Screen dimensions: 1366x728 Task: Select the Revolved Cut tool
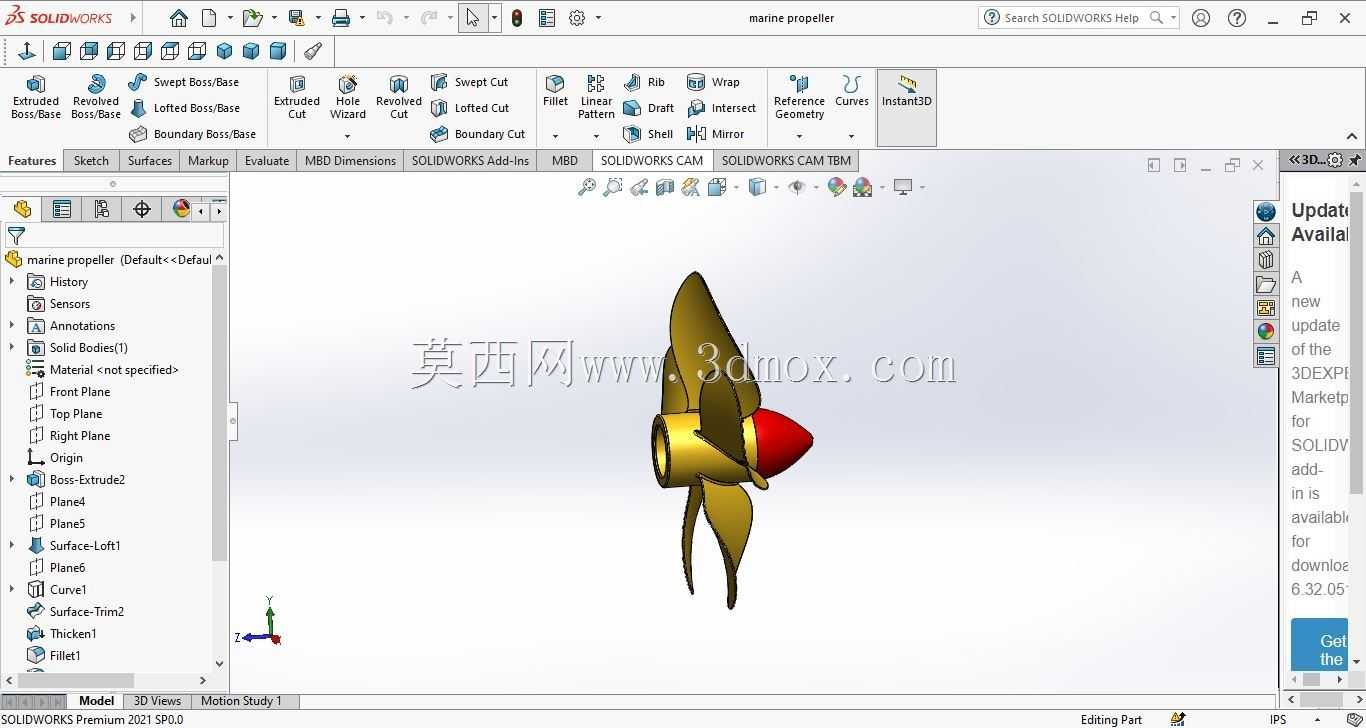(399, 97)
